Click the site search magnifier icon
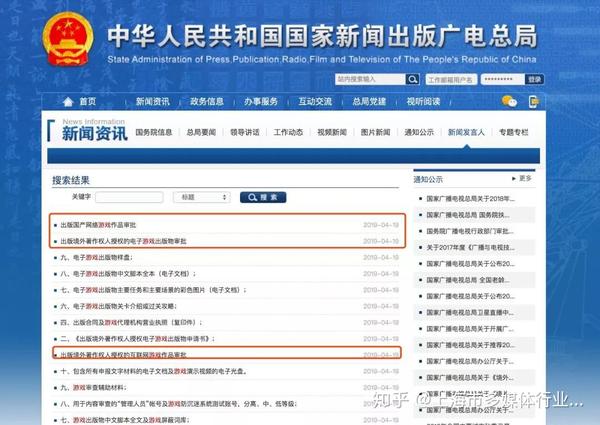The height and width of the screenshot is (425, 600). (x=412, y=79)
